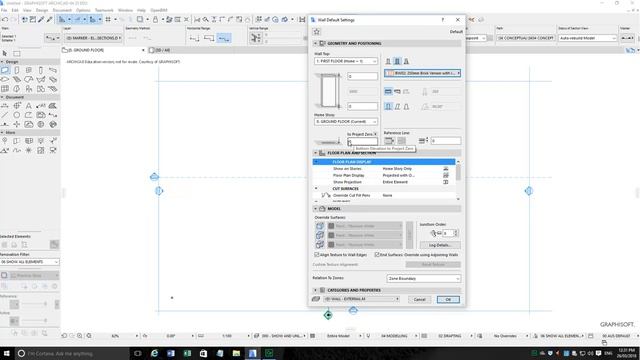Open the Edit menu
Screen dimensions: 640x360
pos(15,10)
